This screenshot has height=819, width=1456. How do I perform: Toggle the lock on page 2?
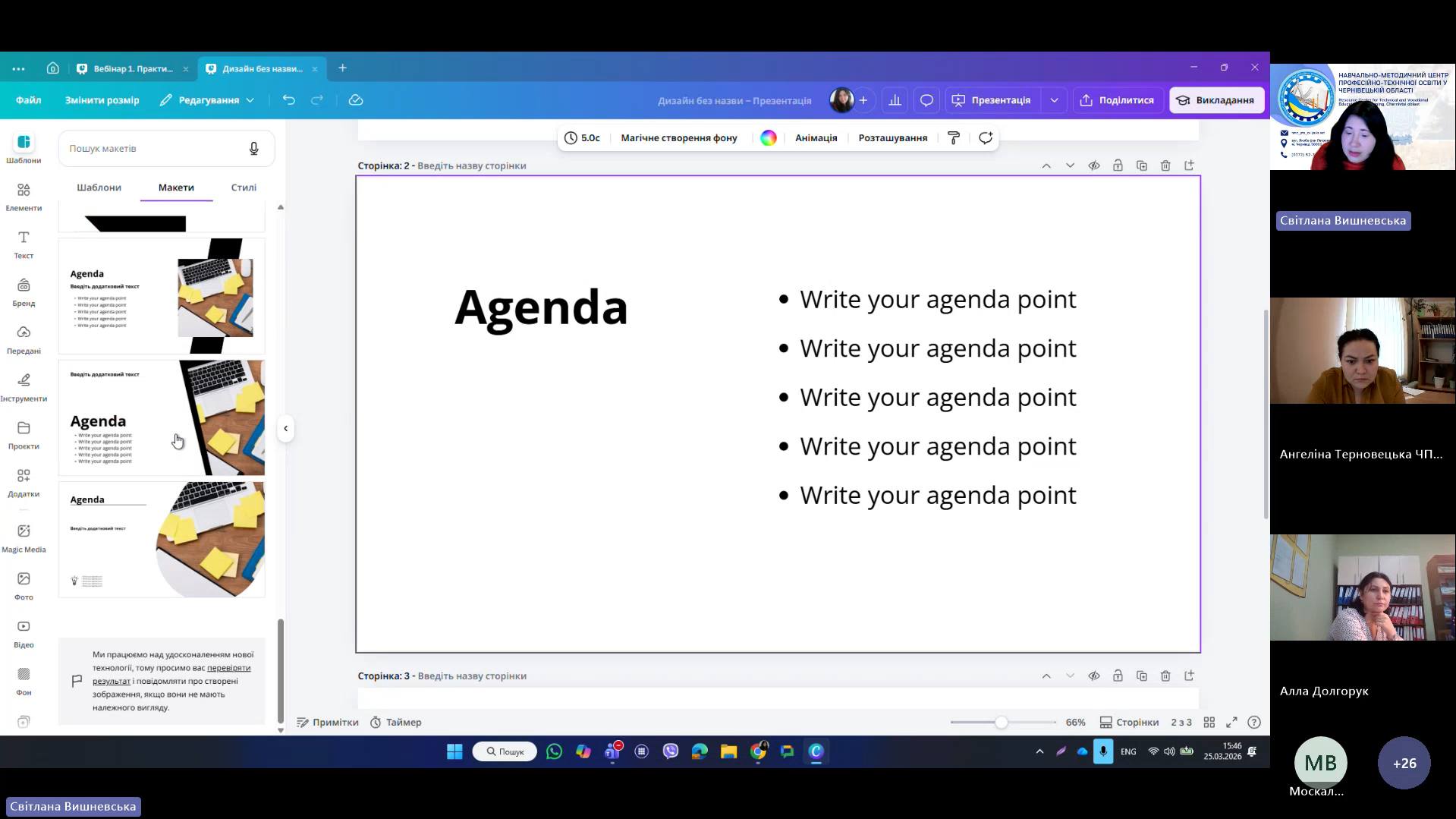[x=1118, y=165]
